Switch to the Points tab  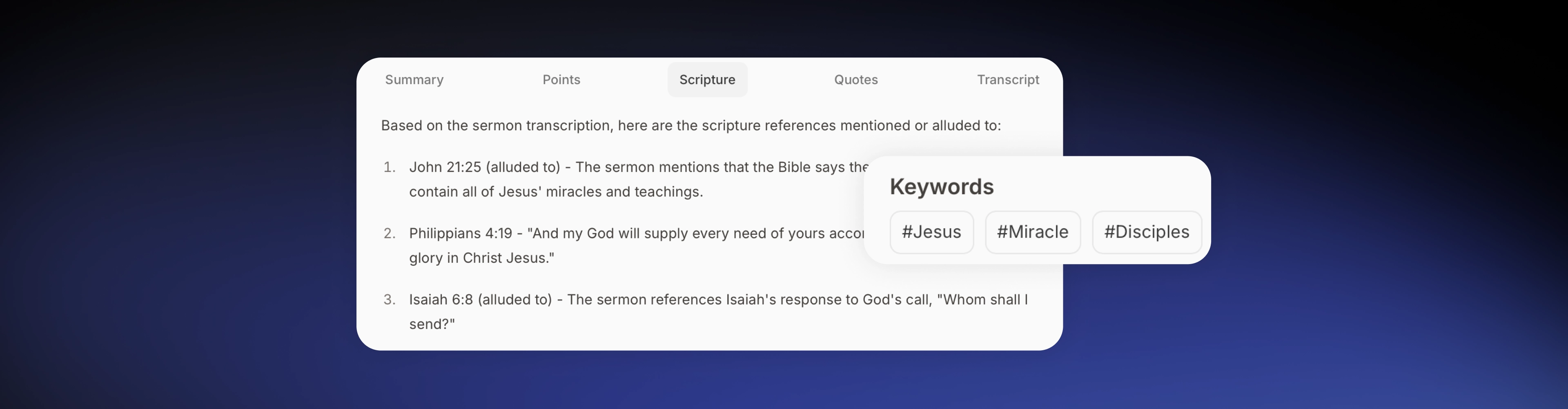pos(561,80)
